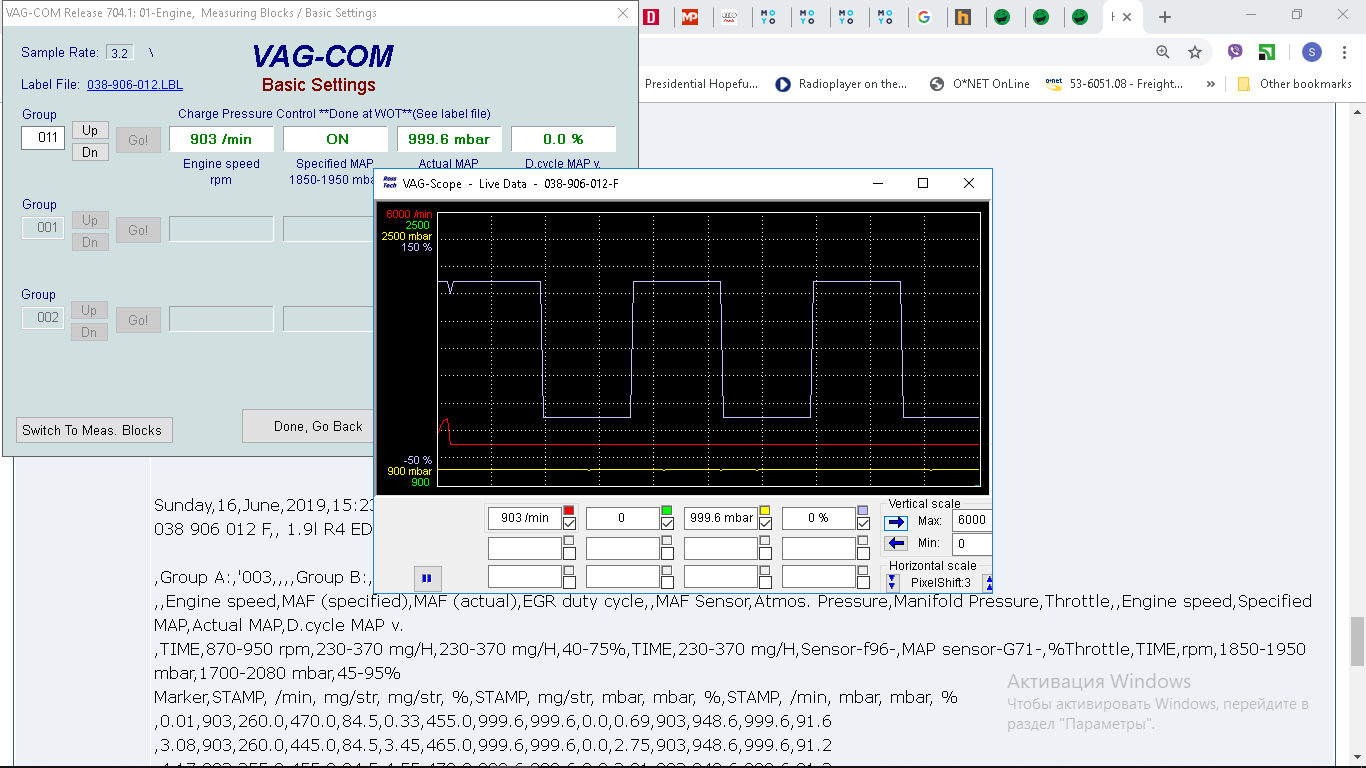Close the VAG-COM Basic Settings window
1366x768 pixels.
coord(623,13)
